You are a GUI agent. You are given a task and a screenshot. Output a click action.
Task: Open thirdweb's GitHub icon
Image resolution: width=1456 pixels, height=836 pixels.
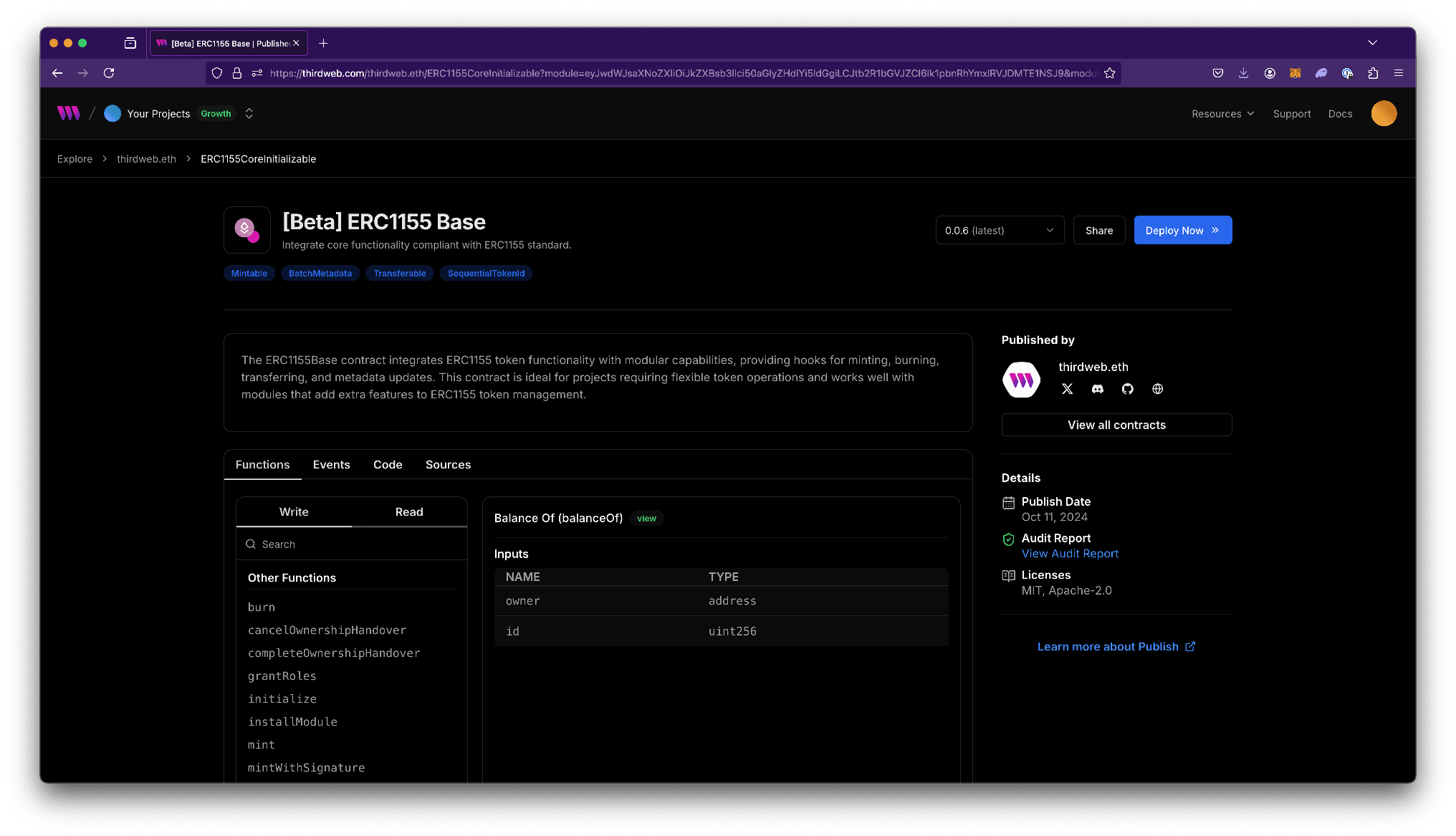click(x=1127, y=389)
